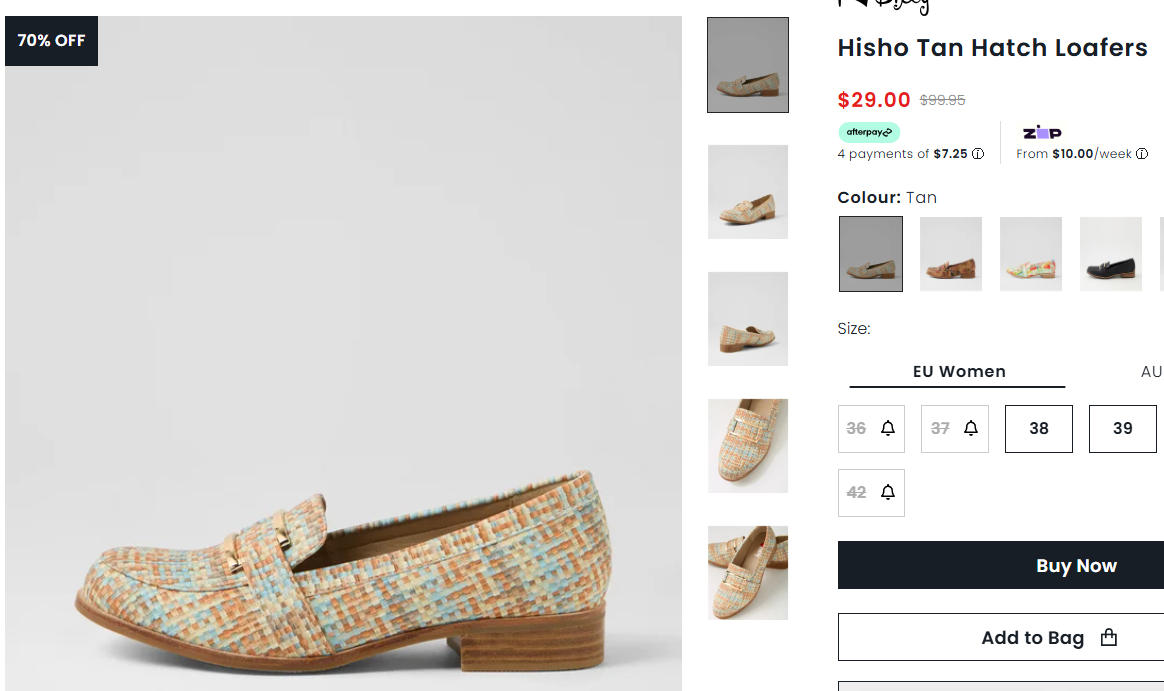
Task: Choose the brown colour swatch
Action: [951, 254]
